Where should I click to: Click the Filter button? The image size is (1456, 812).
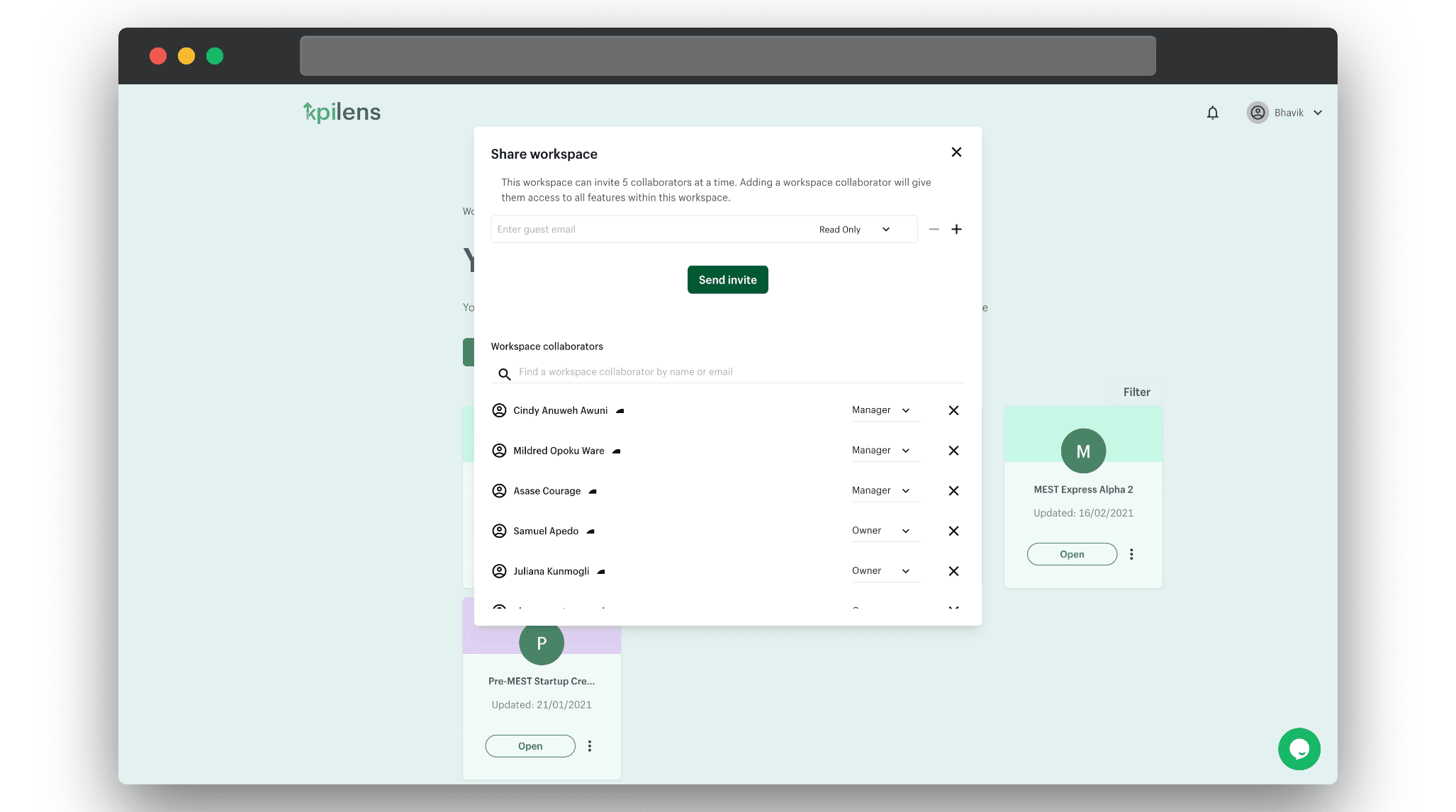pyautogui.click(x=1136, y=392)
